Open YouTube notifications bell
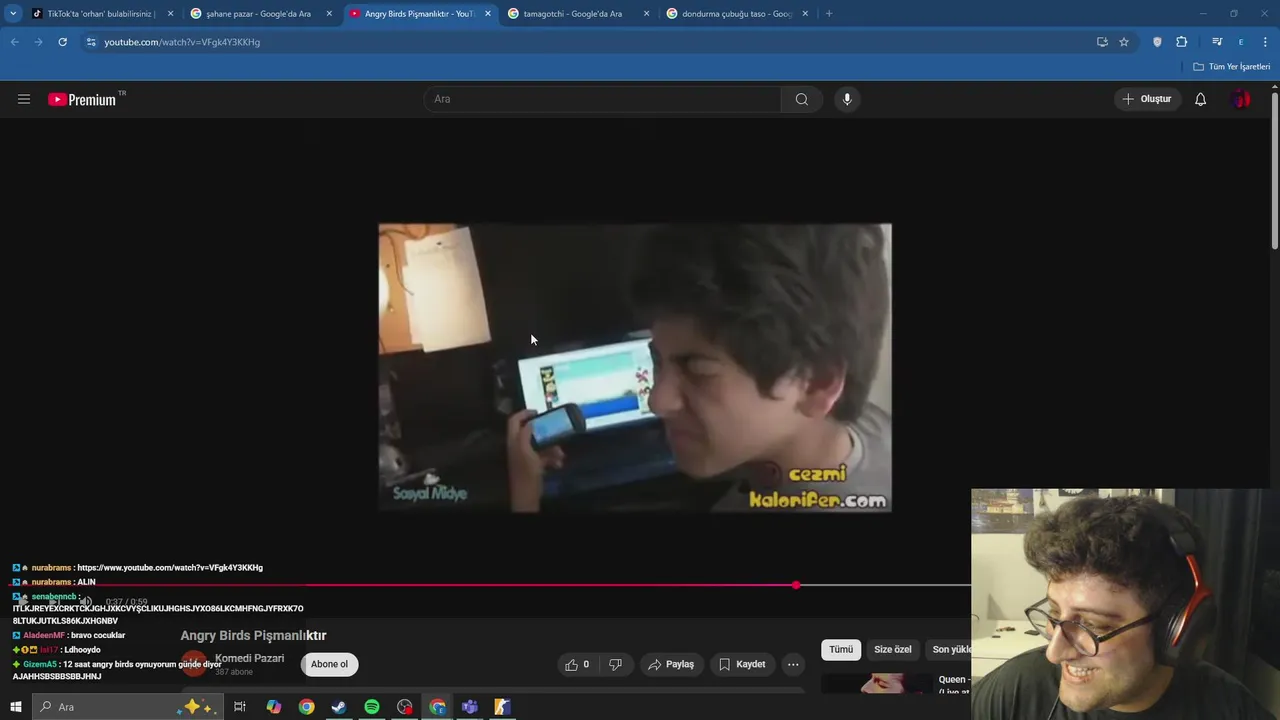Screen dimensions: 1280x720 point(1200,99)
